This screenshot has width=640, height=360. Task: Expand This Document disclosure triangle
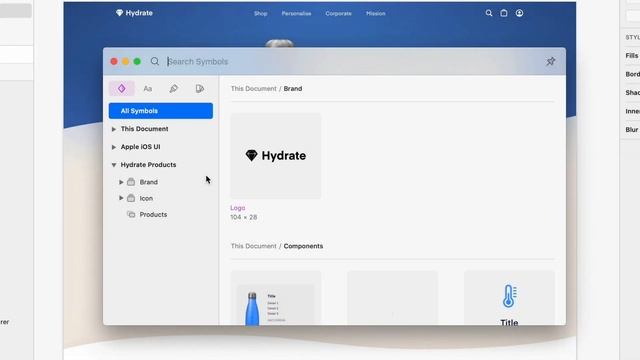point(114,129)
